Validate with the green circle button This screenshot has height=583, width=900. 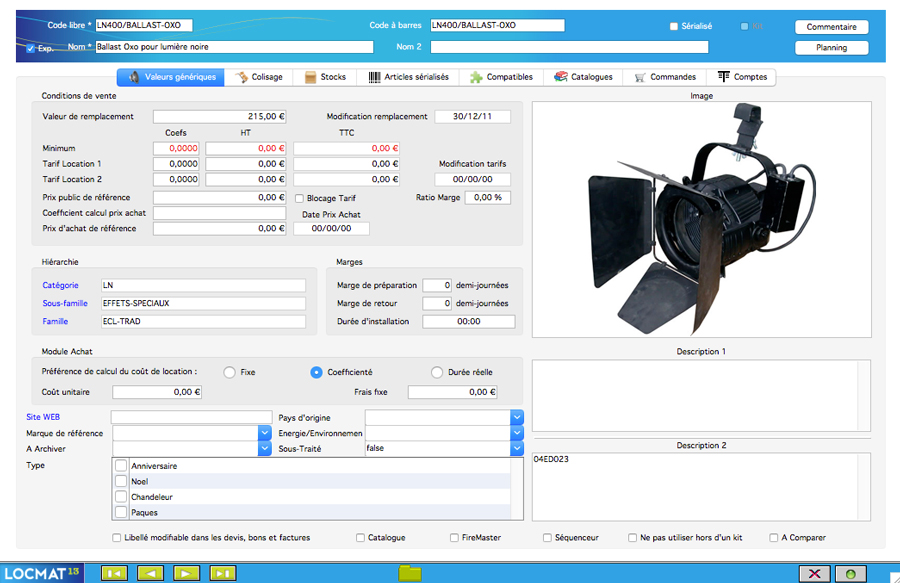[851, 574]
